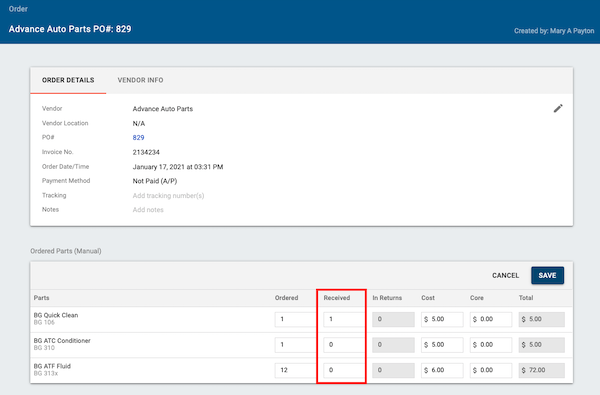Click Core field for BG Quick Clean
Screen dimensions: 600x395
[x=491, y=319]
